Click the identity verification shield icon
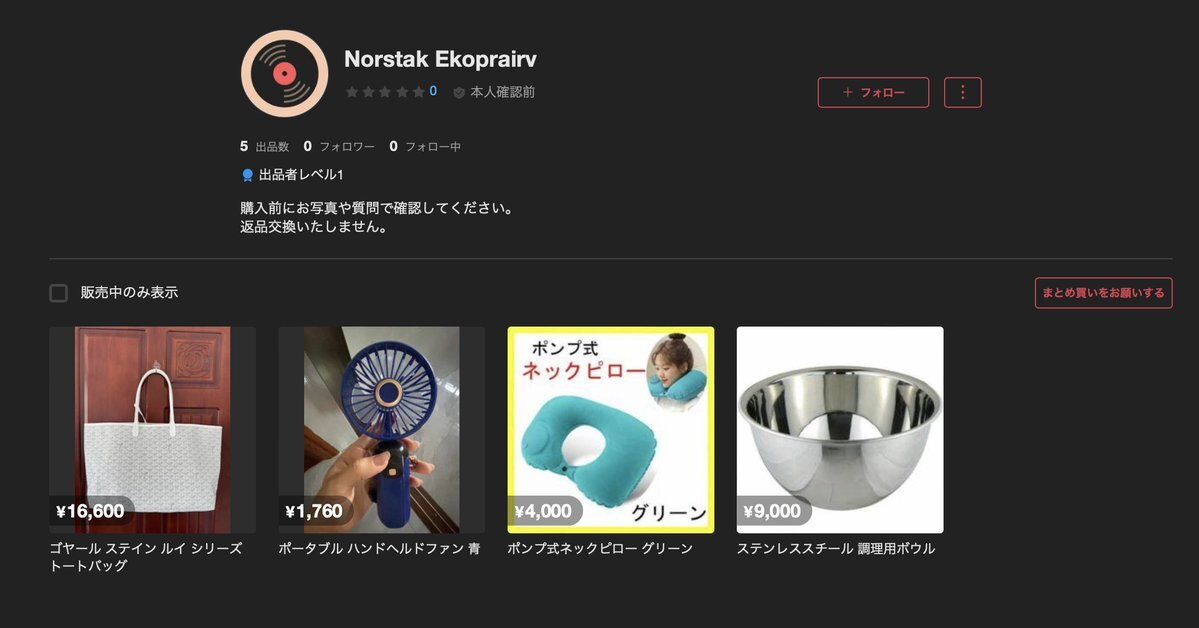1199x628 pixels. pyautogui.click(x=459, y=93)
